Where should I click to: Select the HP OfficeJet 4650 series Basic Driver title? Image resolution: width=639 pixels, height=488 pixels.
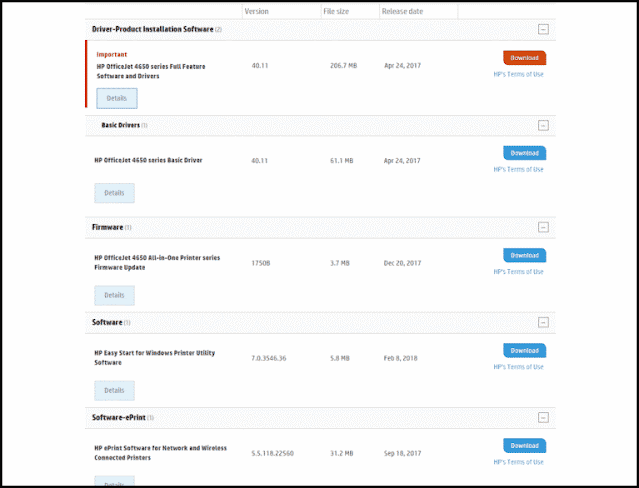(148, 160)
